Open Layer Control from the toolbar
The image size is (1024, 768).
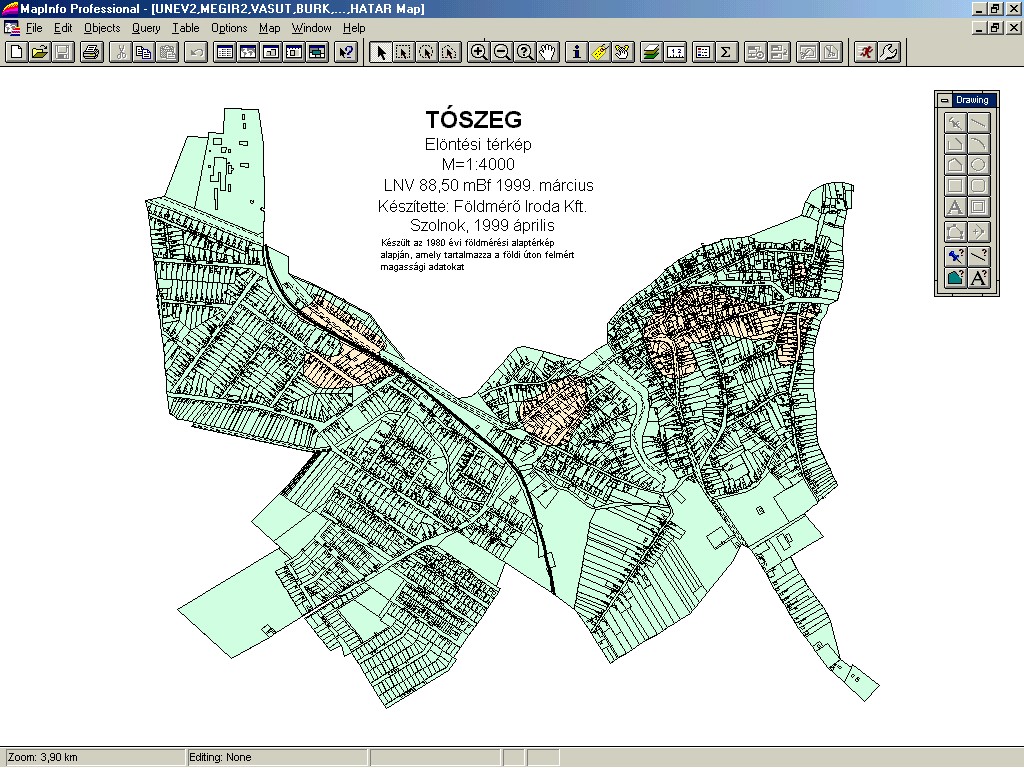tap(650, 52)
